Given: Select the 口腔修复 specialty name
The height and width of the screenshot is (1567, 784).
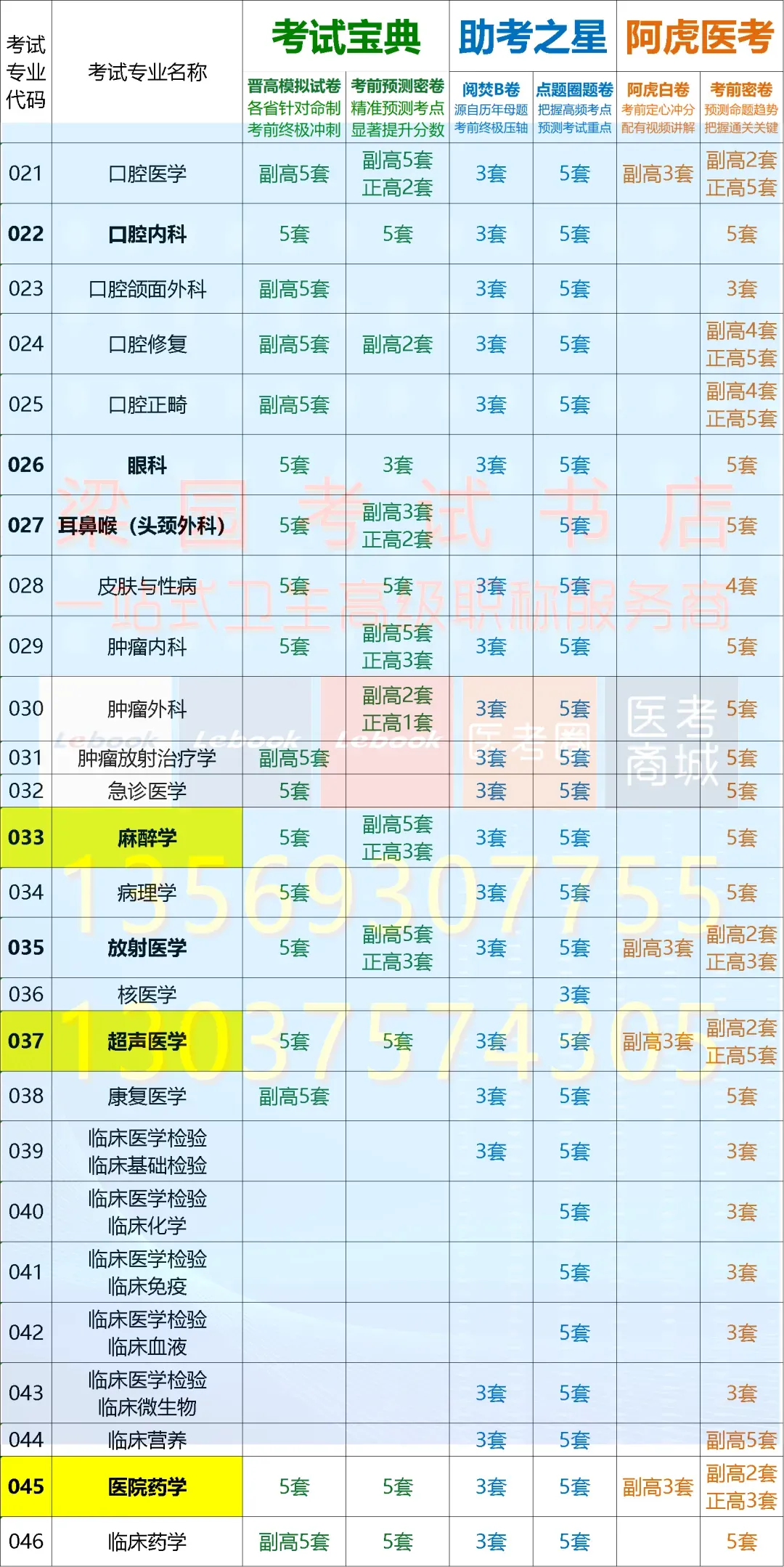Looking at the screenshot, I should click(147, 344).
